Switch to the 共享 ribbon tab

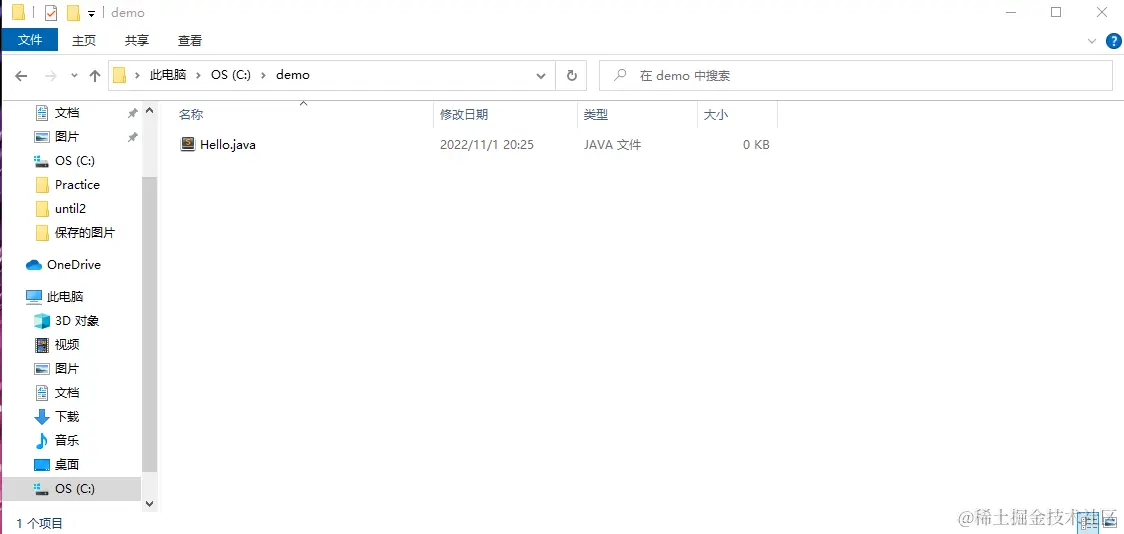pos(137,41)
